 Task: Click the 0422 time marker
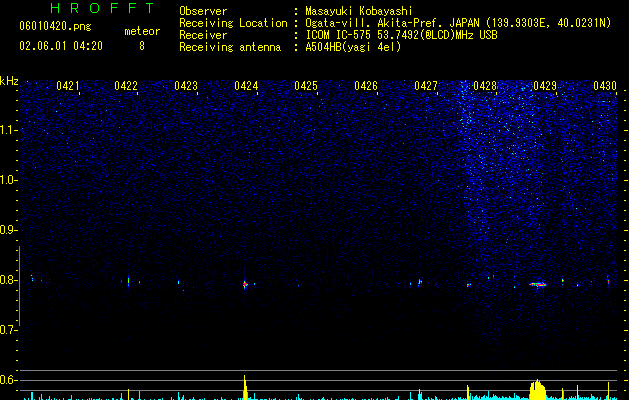[x=126, y=86]
